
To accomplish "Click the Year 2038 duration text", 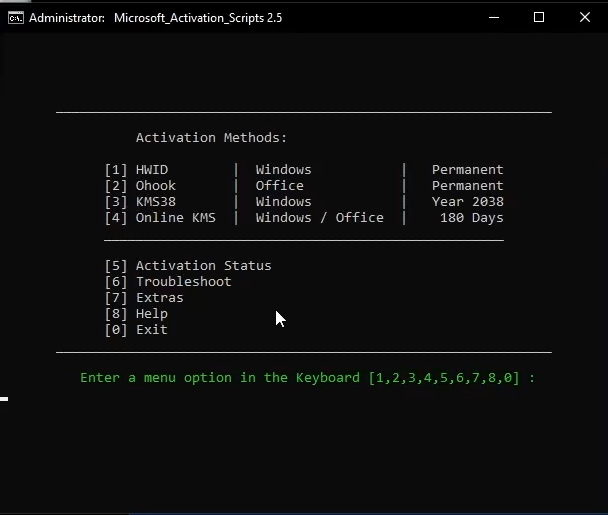I will click(x=467, y=202).
